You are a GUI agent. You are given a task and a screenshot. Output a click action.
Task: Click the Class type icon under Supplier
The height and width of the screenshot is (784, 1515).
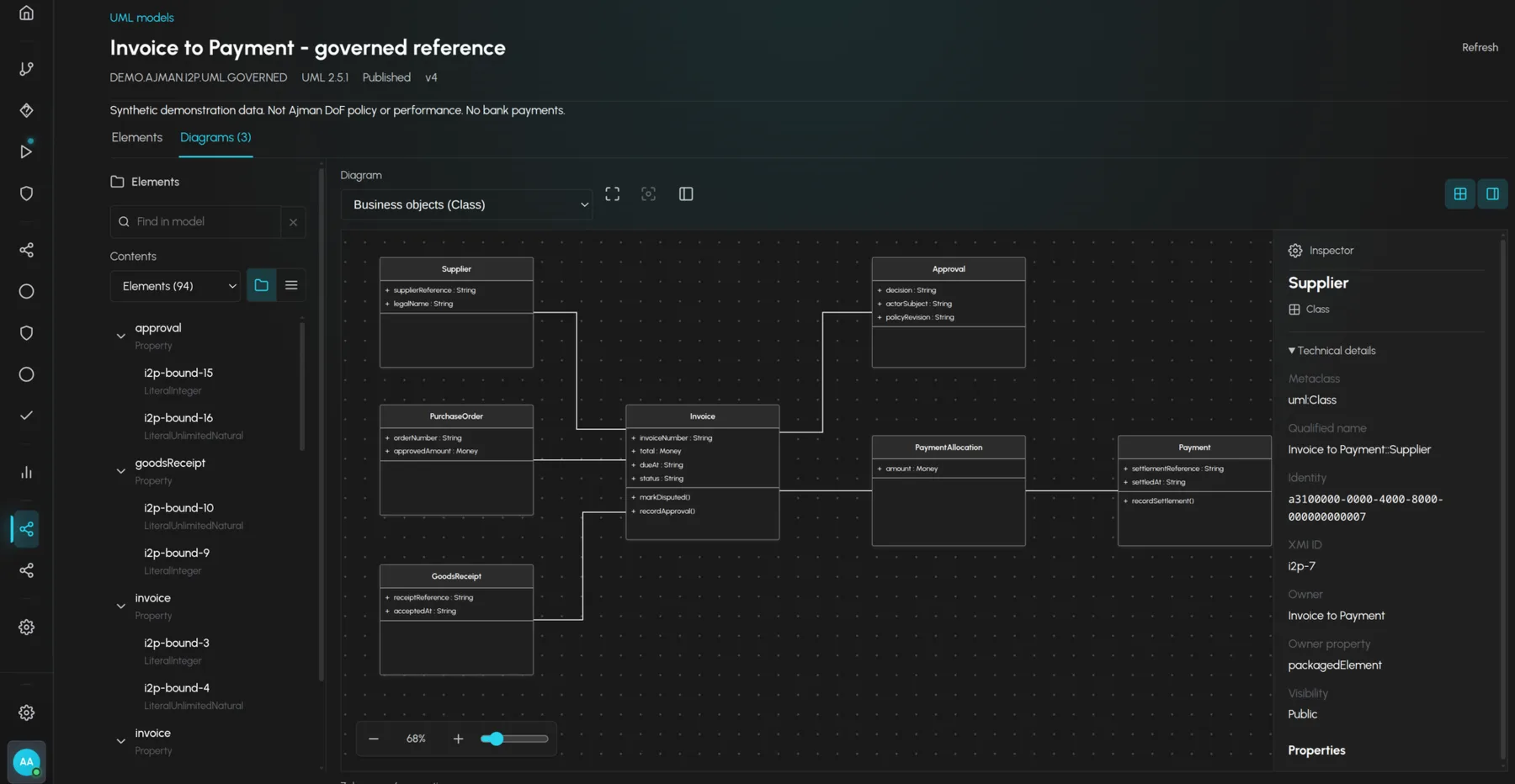(1294, 310)
